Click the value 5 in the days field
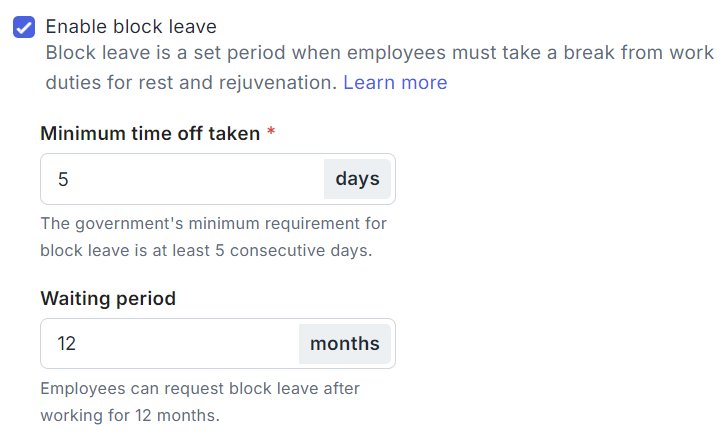This screenshot has width=721, height=436. (x=63, y=180)
